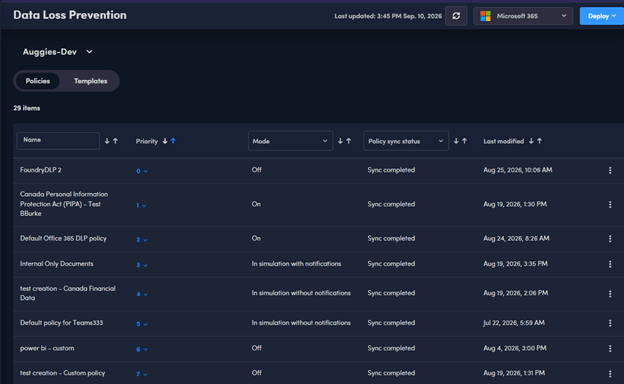Open more options for power bi - custom
Screen dimensions: 624x384
click(x=610, y=349)
